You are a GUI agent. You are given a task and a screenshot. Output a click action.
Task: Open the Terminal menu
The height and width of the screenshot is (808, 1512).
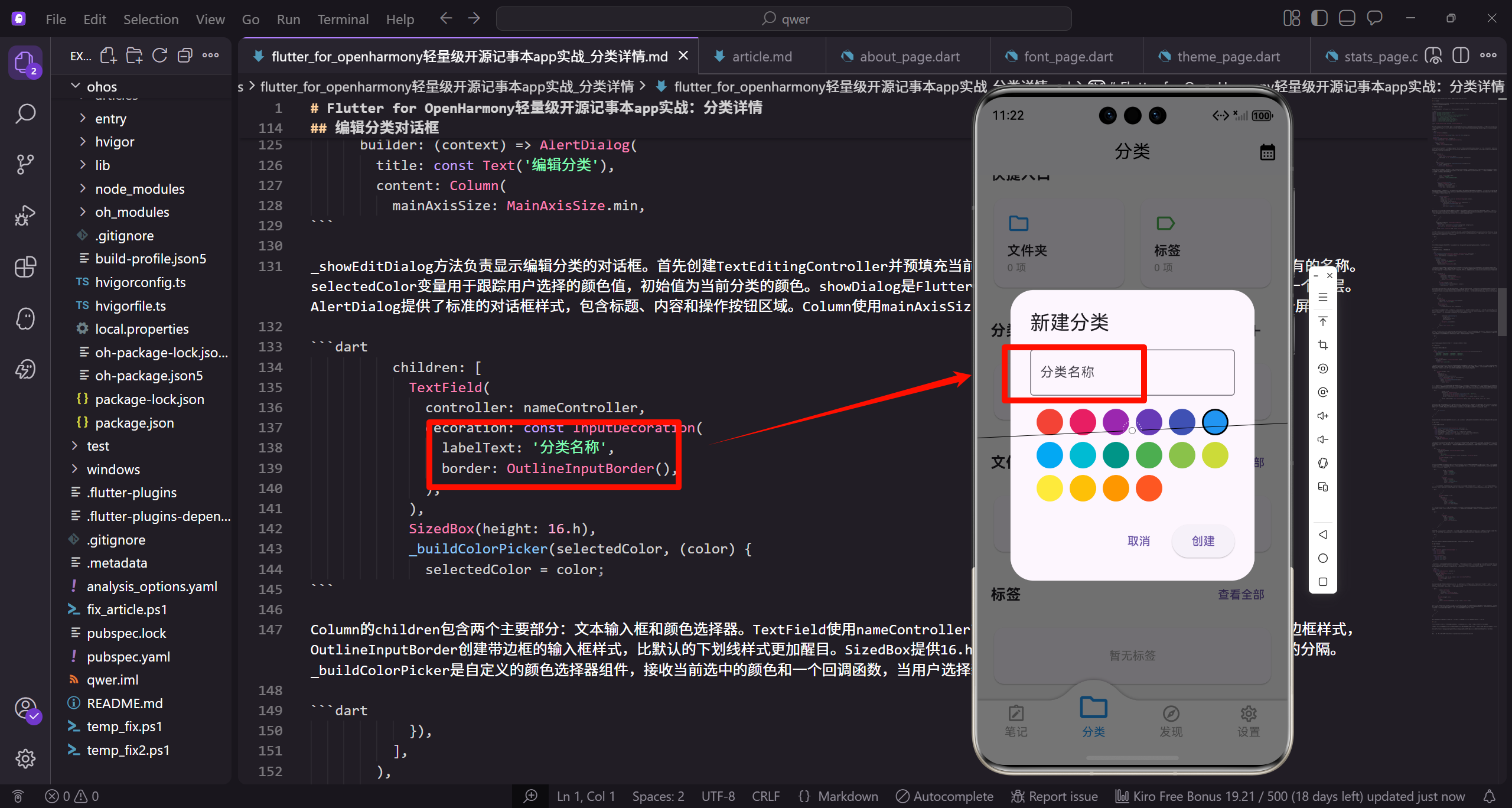pos(343,19)
